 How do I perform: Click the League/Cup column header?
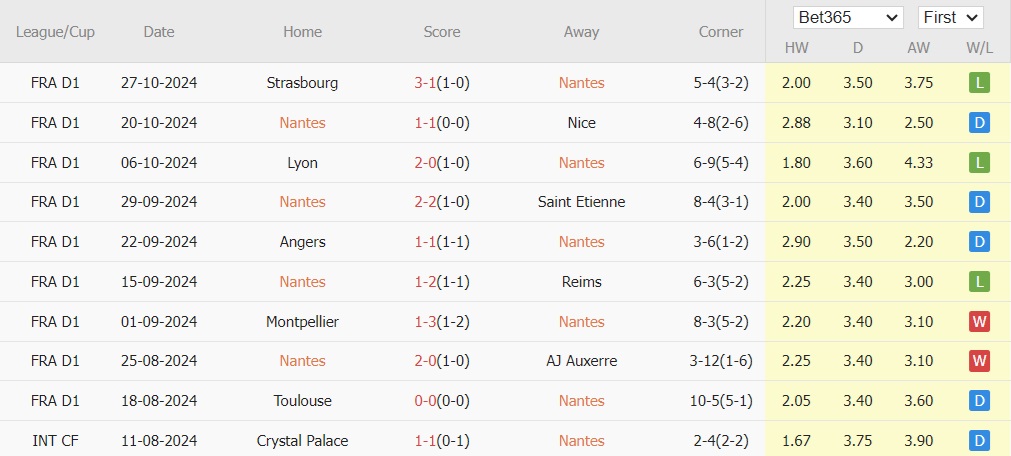(56, 32)
